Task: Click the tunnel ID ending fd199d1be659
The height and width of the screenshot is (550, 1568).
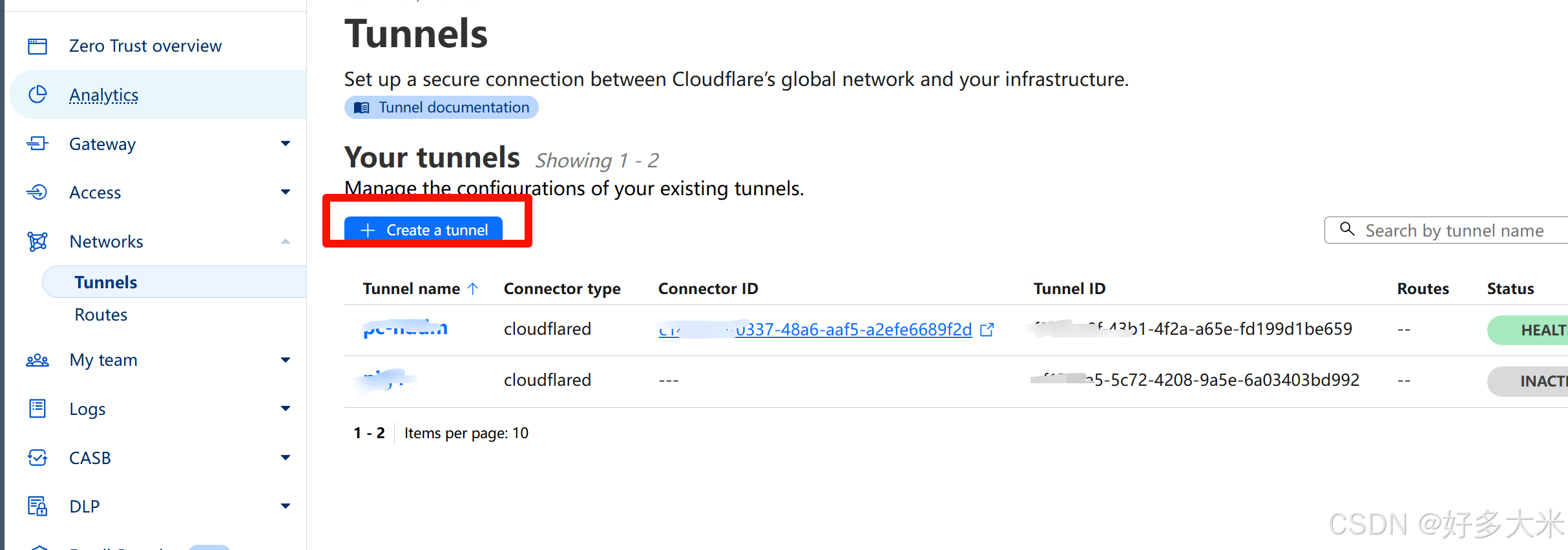Action: pyautogui.click(x=1193, y=329)
